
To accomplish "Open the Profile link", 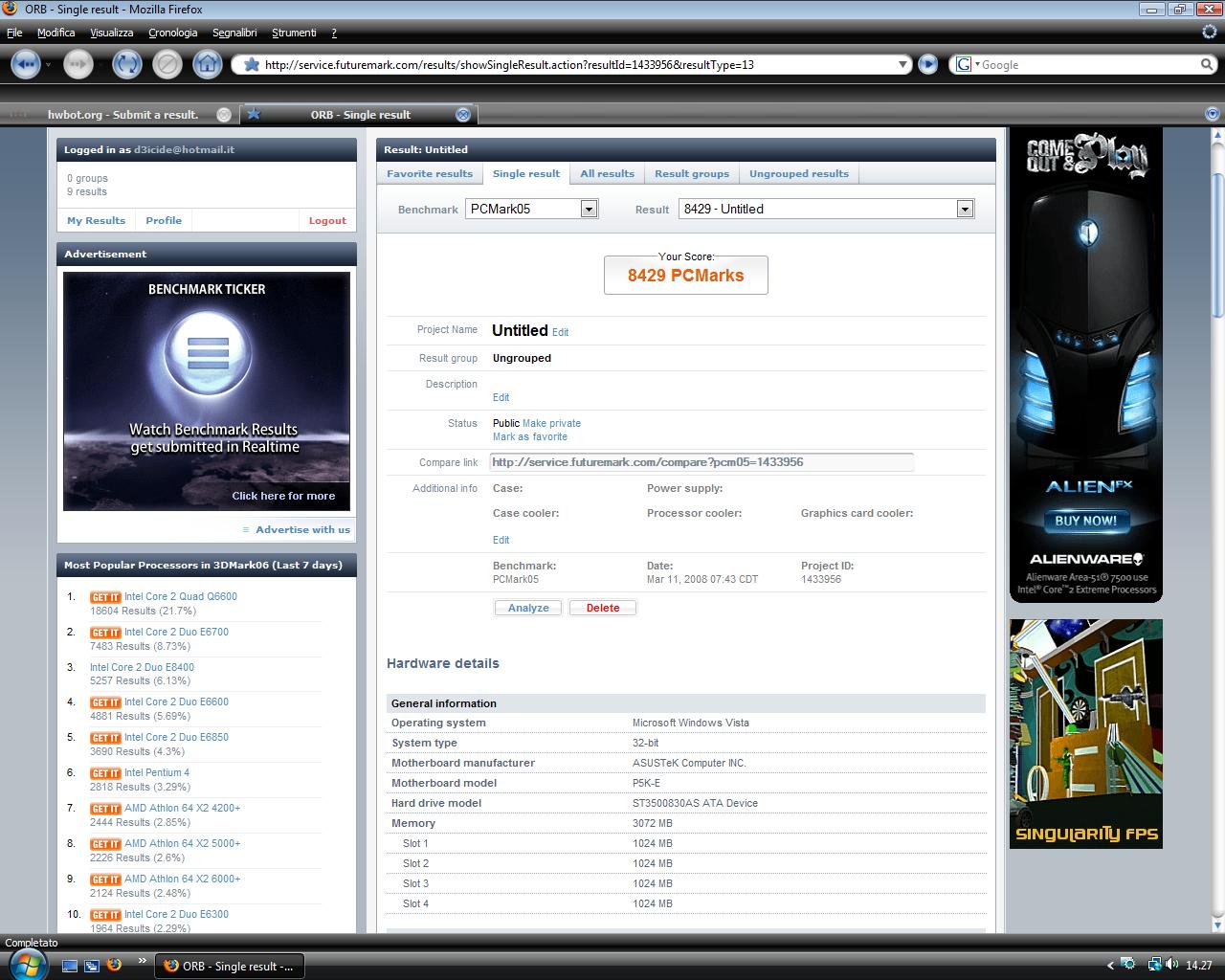I will tap(164, 220).
